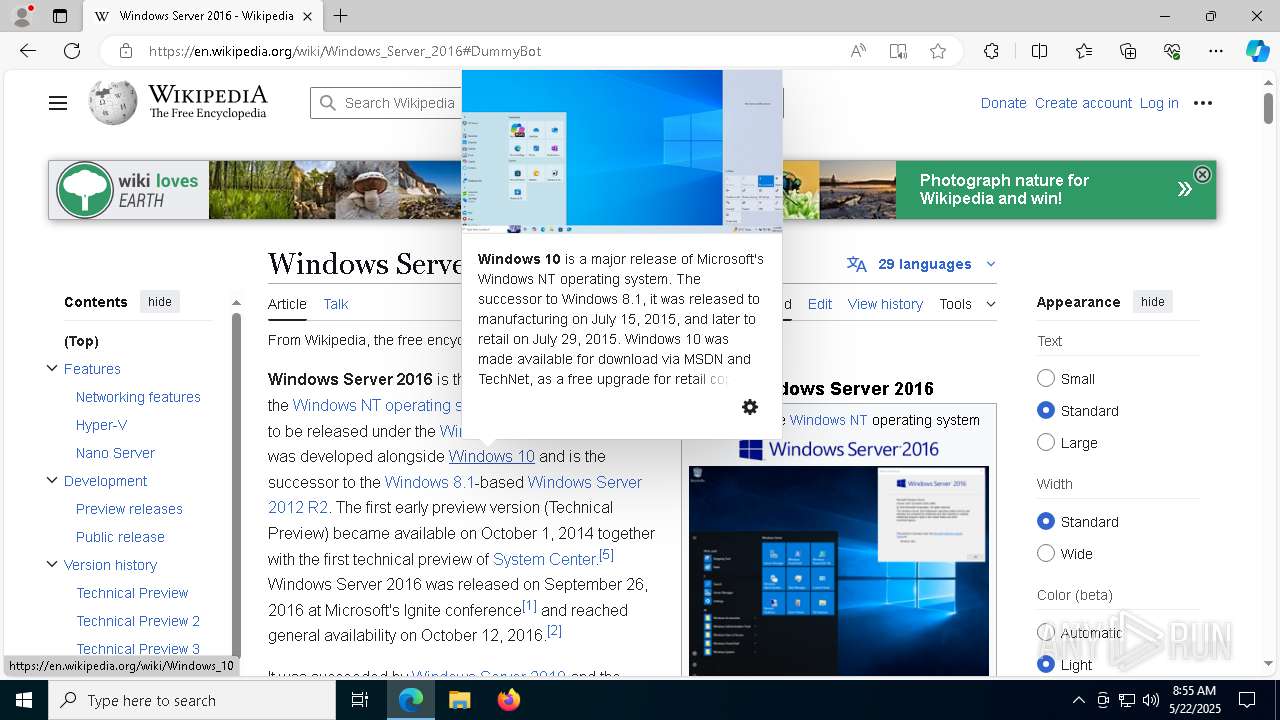
Task: Select Light color mode
Action: click(x=1046, y=664)
